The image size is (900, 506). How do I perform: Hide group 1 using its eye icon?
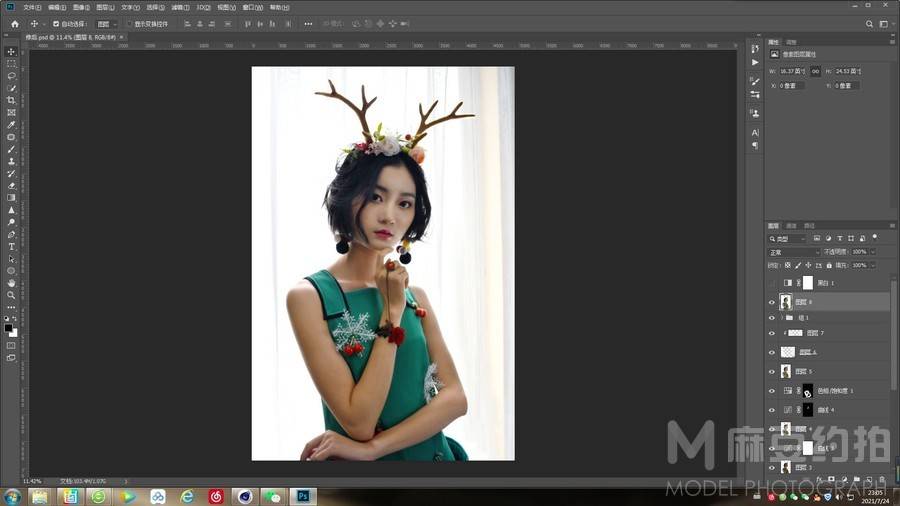(x=772, y=318)
